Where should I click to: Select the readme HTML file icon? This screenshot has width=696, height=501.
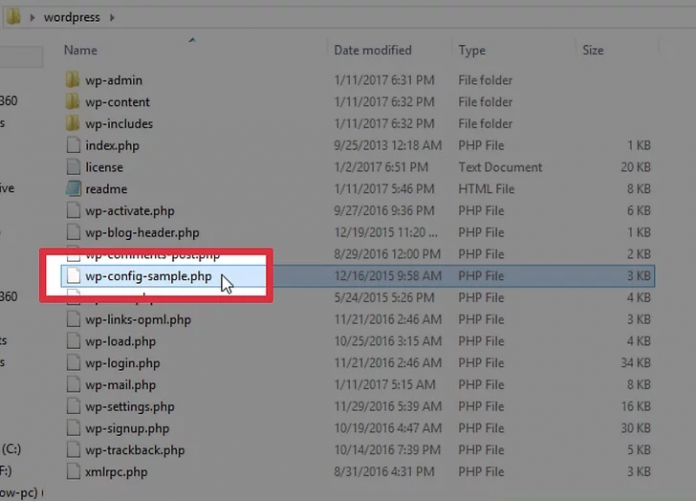tap(72, 189)
